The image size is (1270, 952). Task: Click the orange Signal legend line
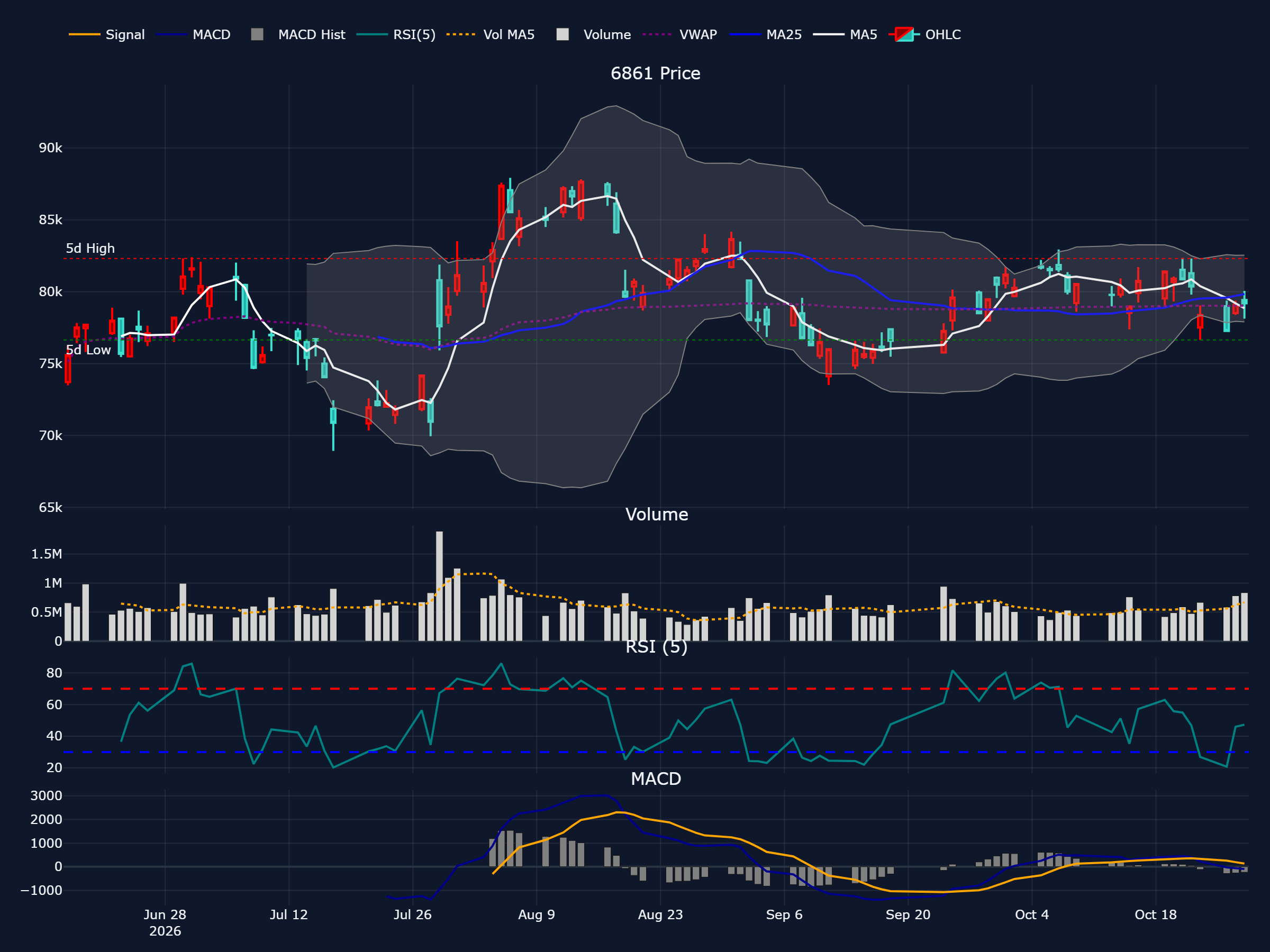[84, 34]
